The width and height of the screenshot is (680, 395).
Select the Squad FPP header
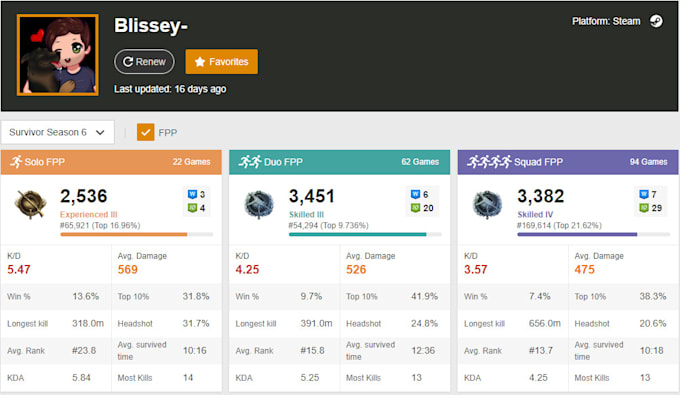(x=568, y=162)
